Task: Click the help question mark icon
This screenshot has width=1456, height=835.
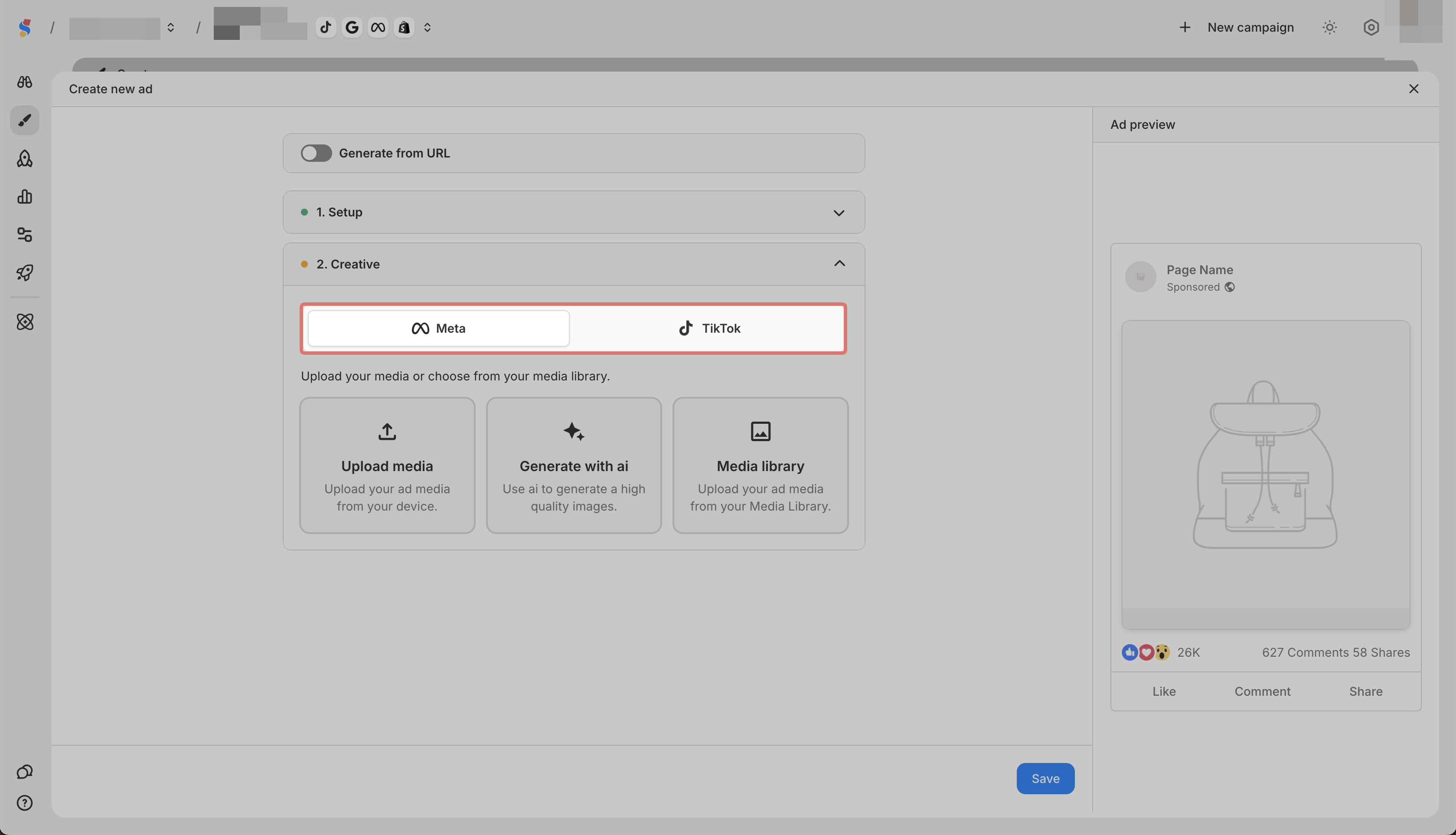Action: [x=25, y=803]
